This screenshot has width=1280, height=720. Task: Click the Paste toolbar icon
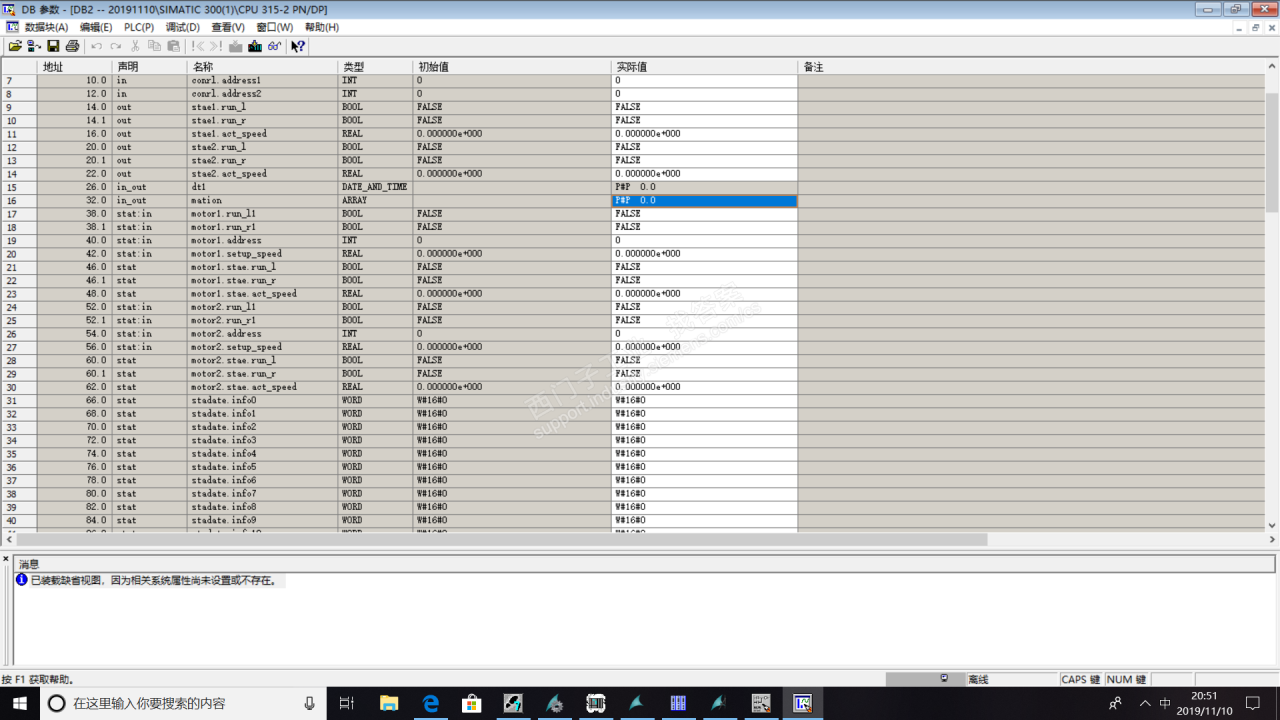(x=173, y=46)
